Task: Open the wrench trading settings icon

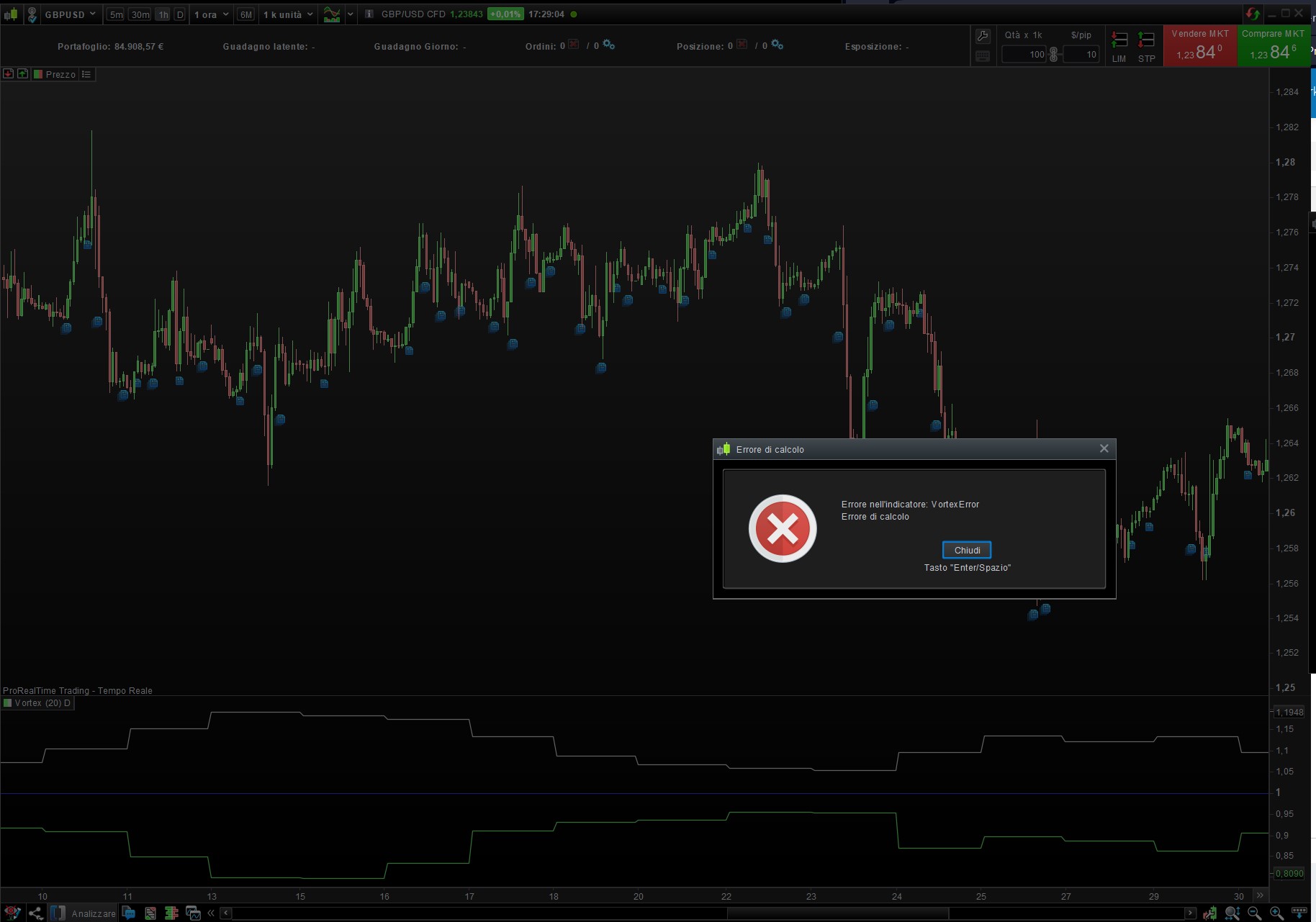Action: [983, 36]
